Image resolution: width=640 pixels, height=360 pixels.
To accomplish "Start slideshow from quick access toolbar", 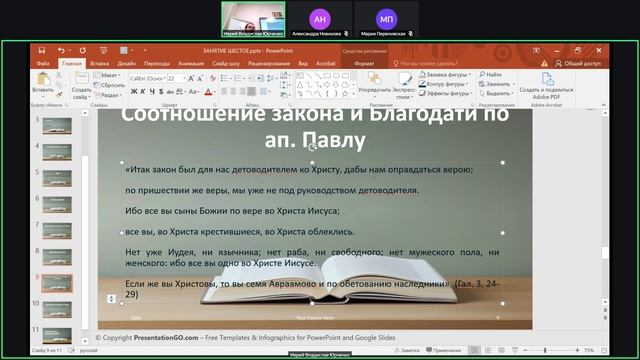I will coord(103,50).
